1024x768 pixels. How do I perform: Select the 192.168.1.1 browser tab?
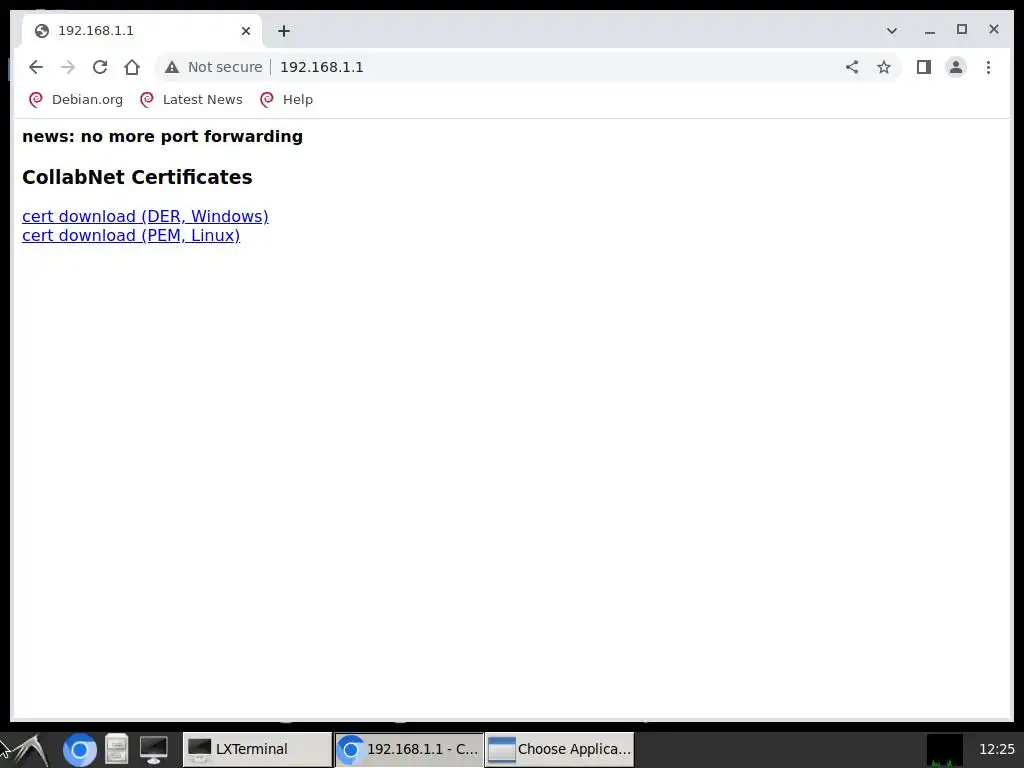coord(142,31)
